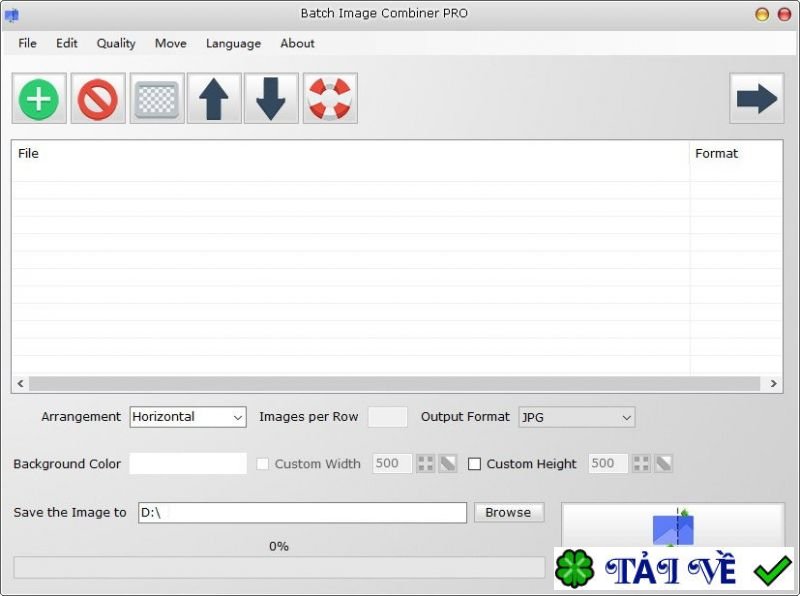Click the 0% progress bar

point(279,567)
